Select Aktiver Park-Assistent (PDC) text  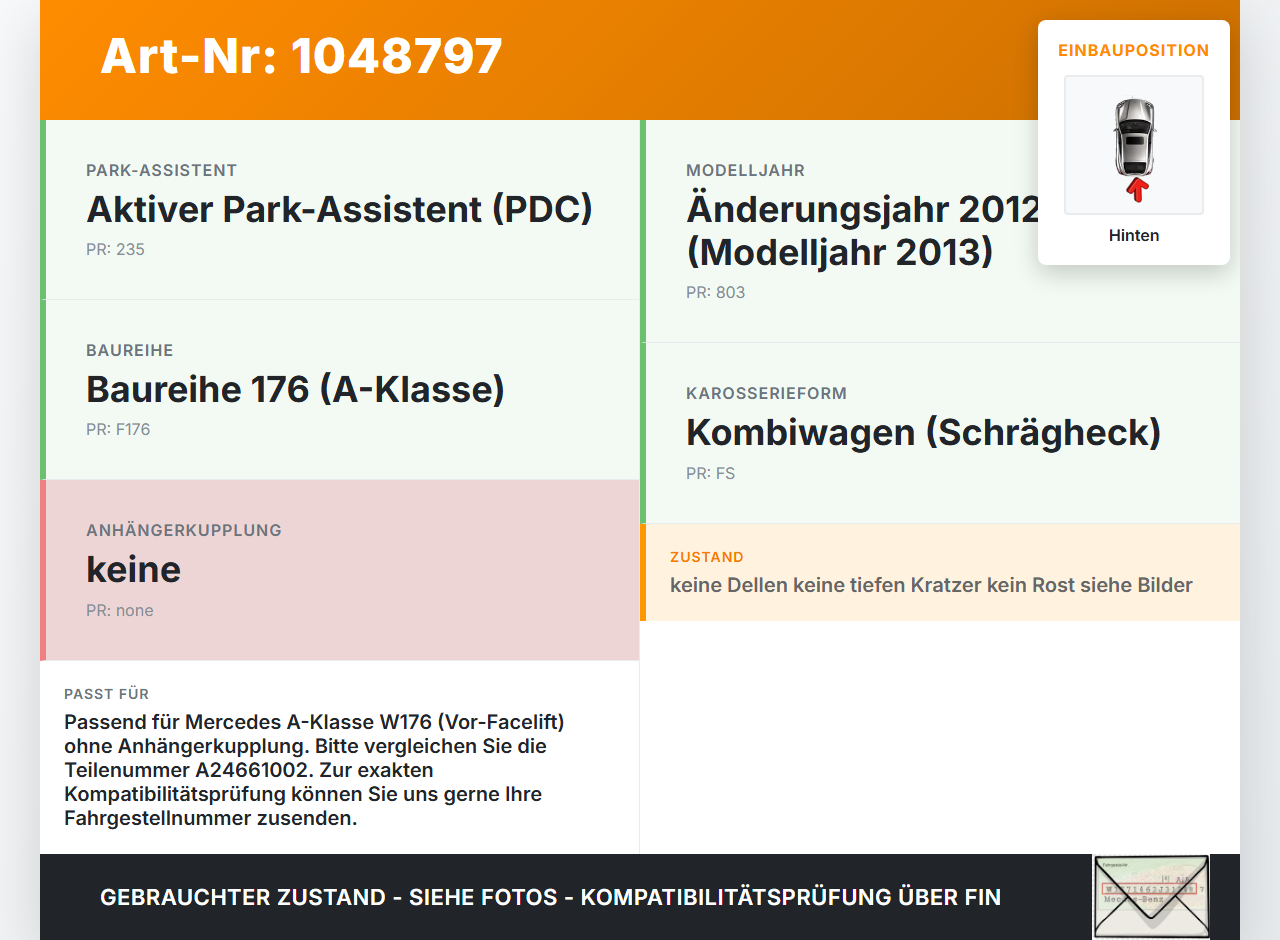coord(340,209)
